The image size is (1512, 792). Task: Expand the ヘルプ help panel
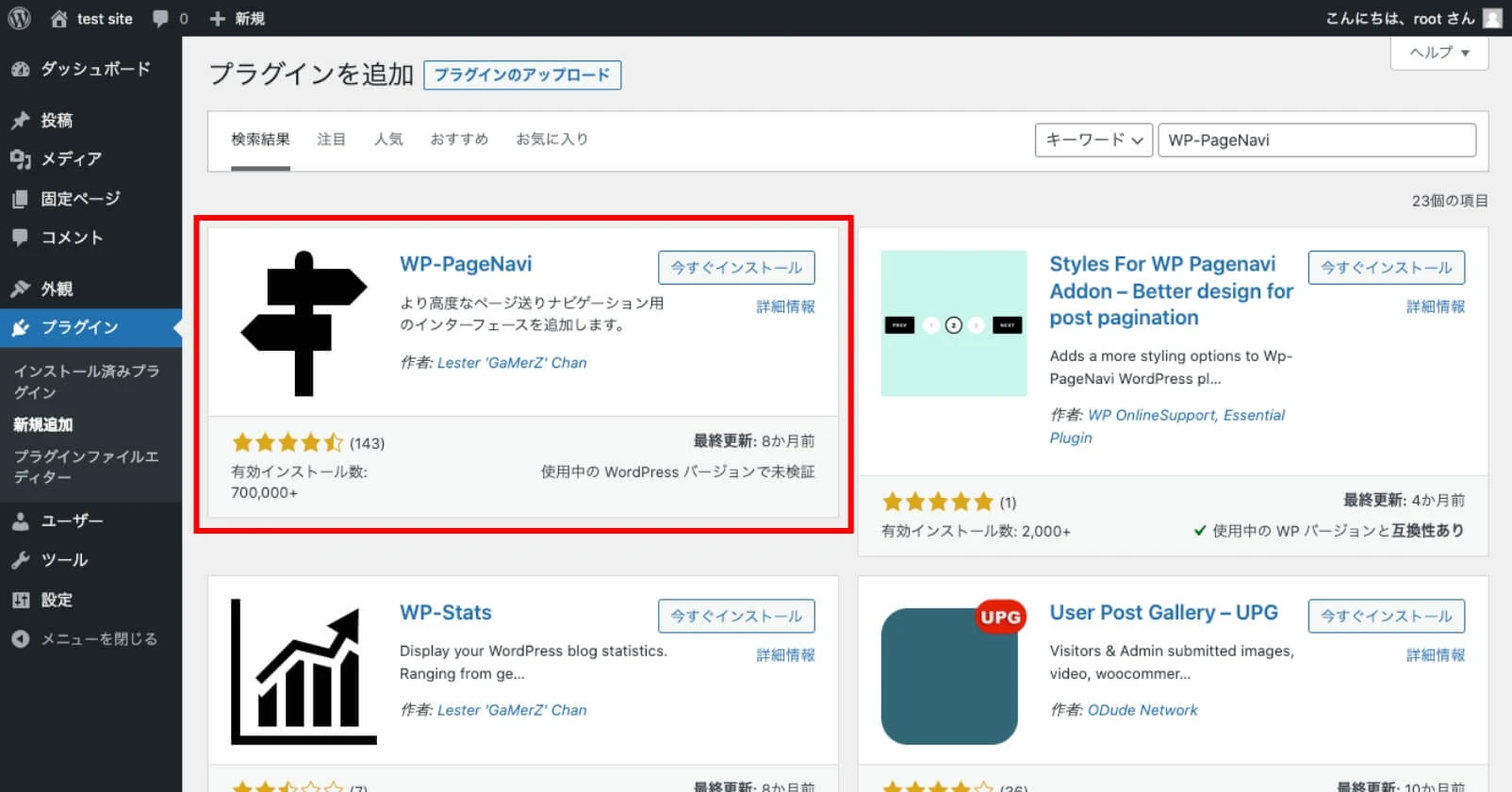[x=1439, y=53]
